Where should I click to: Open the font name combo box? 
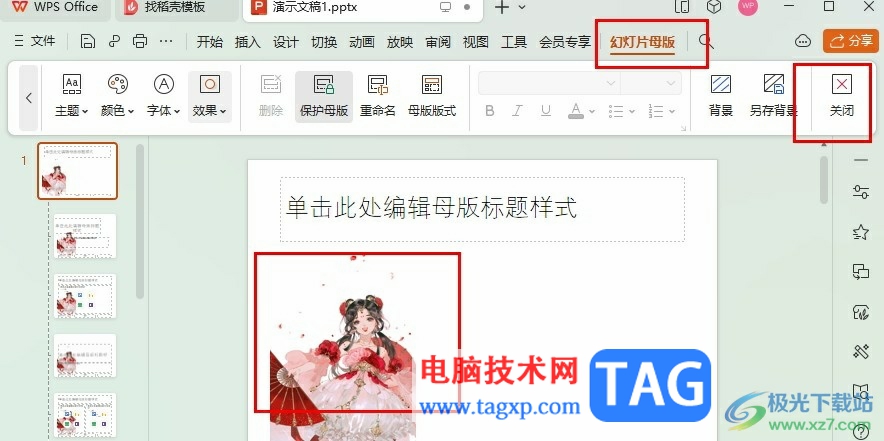[549, 83]
